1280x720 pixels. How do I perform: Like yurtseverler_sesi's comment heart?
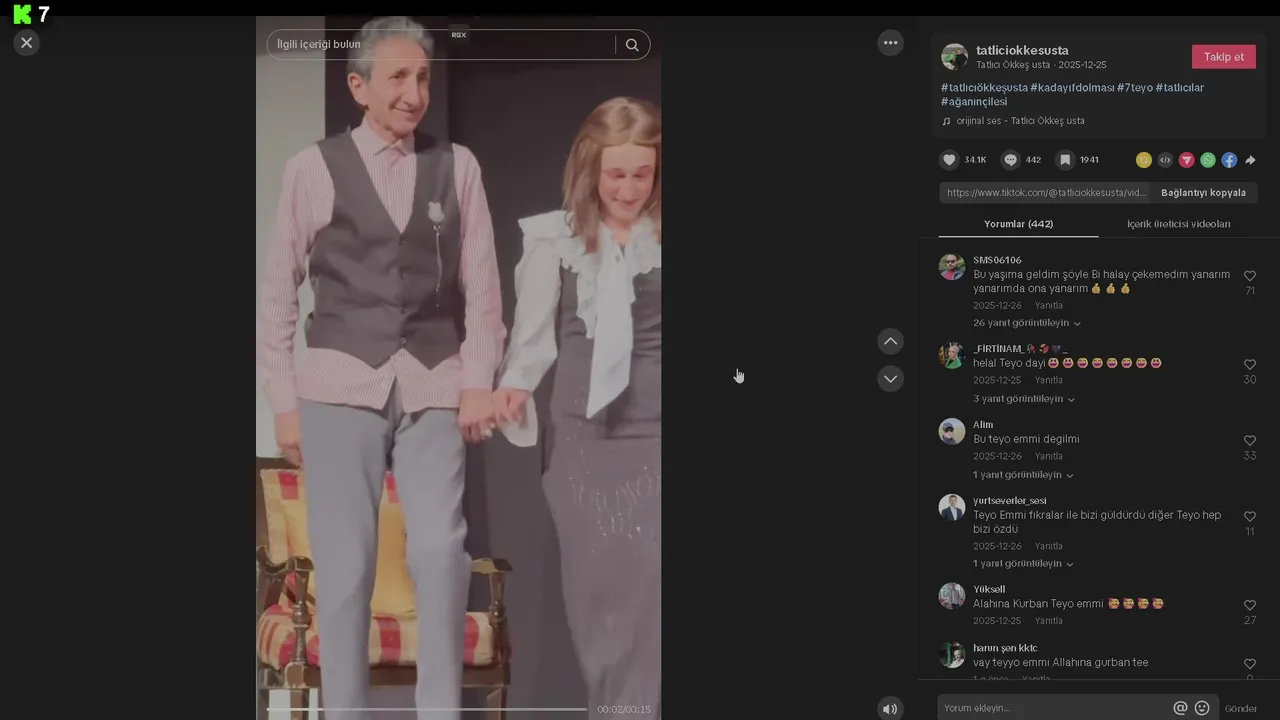1250,517
